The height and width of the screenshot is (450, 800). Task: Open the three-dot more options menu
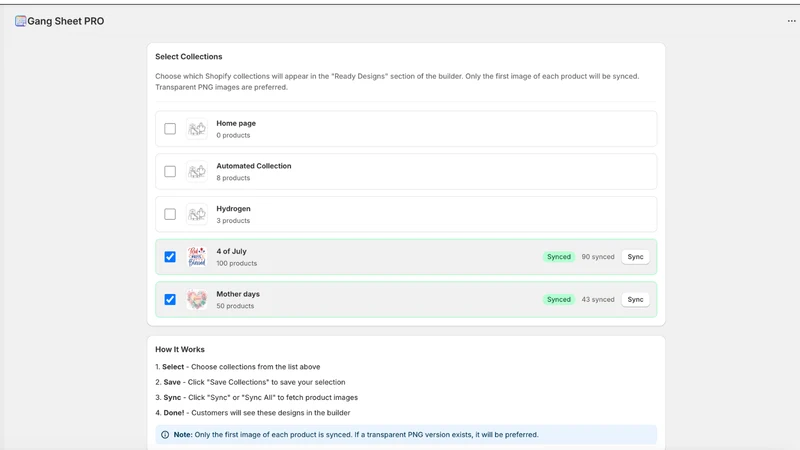[x=791, y=21]
